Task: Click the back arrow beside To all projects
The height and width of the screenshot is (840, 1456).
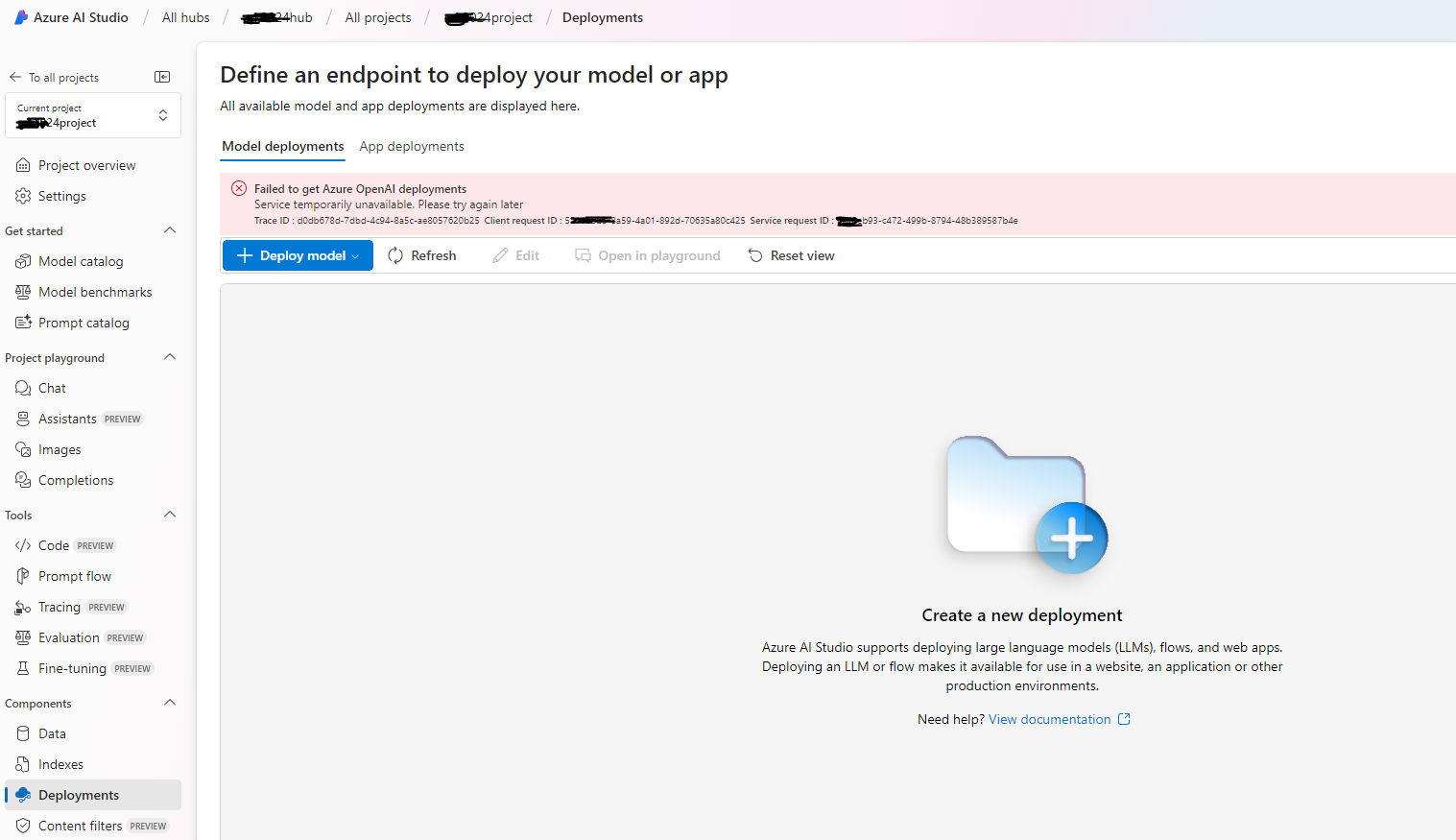Action: coord(15,77)
